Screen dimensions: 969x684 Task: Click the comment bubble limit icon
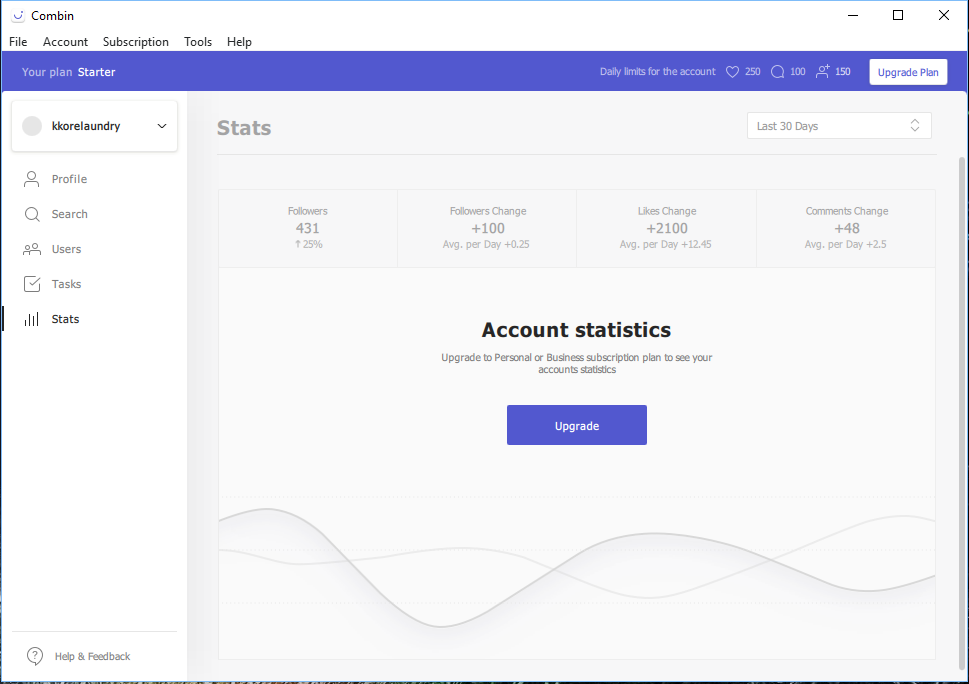[x=777, y=72]
